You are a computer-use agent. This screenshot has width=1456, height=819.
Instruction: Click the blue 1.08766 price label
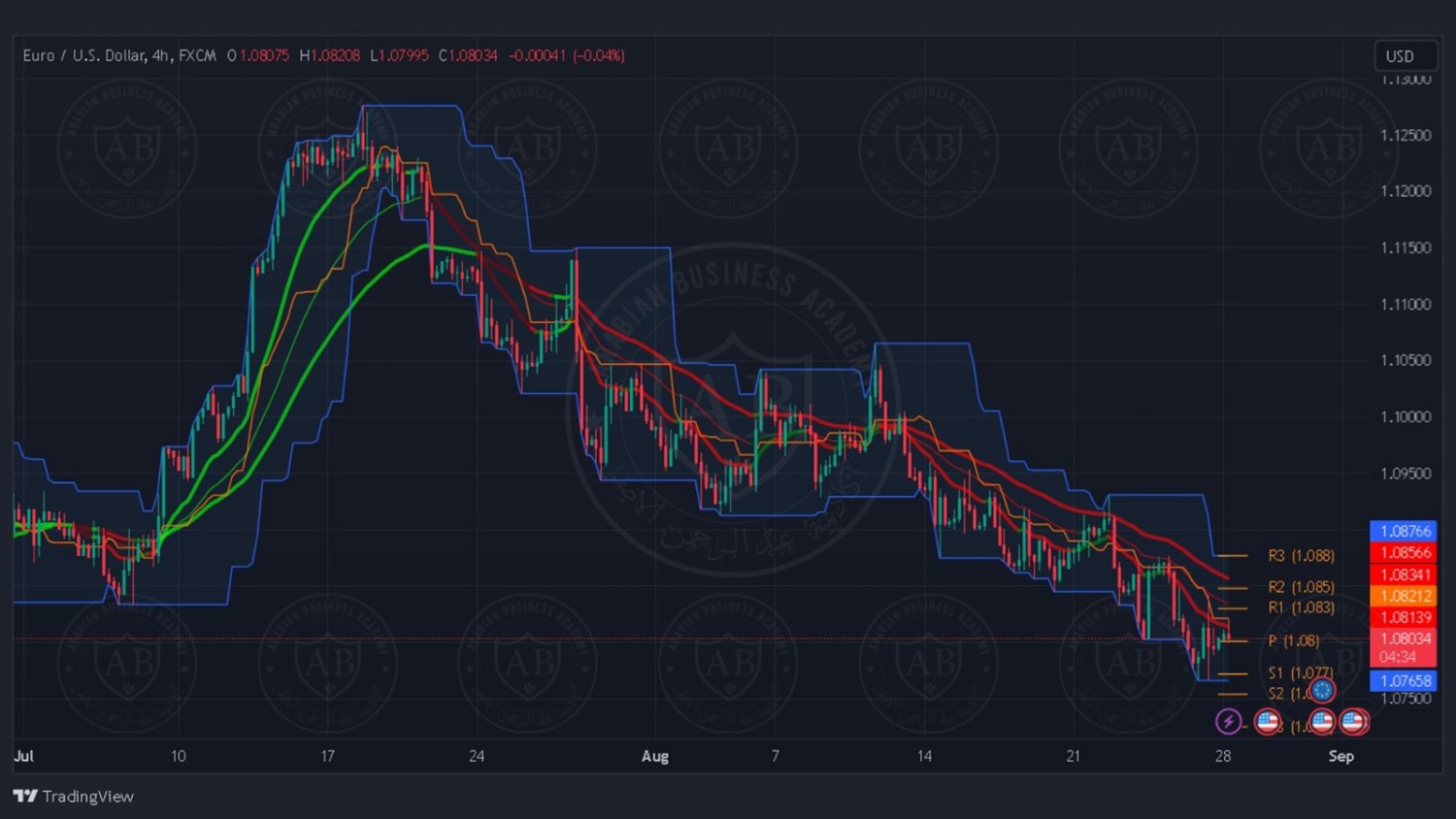[1405, 531]
